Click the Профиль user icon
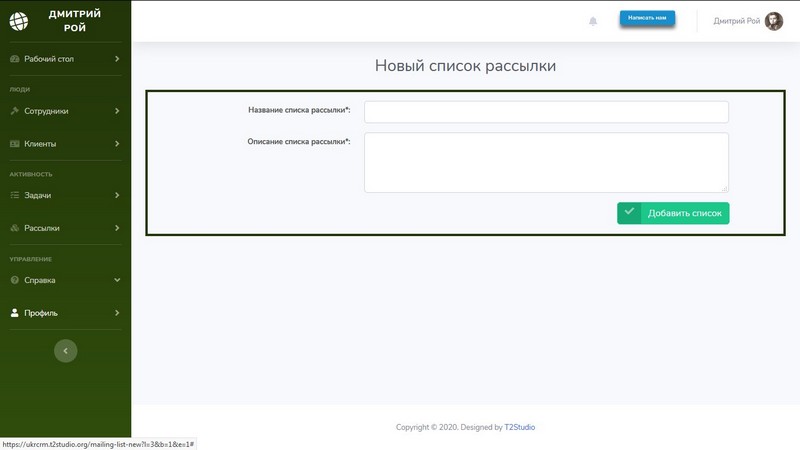This screenshot has width=800, height=450. pos(14,313)
